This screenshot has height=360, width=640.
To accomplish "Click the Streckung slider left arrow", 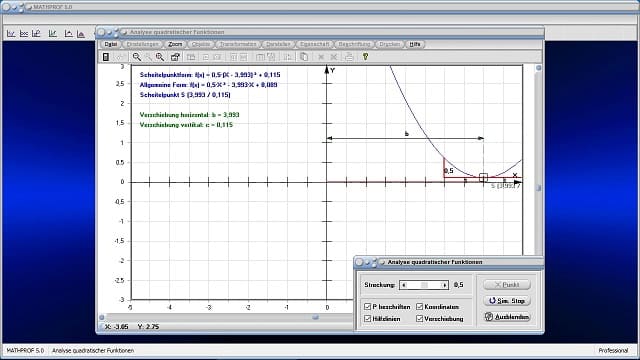I will point(404,285).
